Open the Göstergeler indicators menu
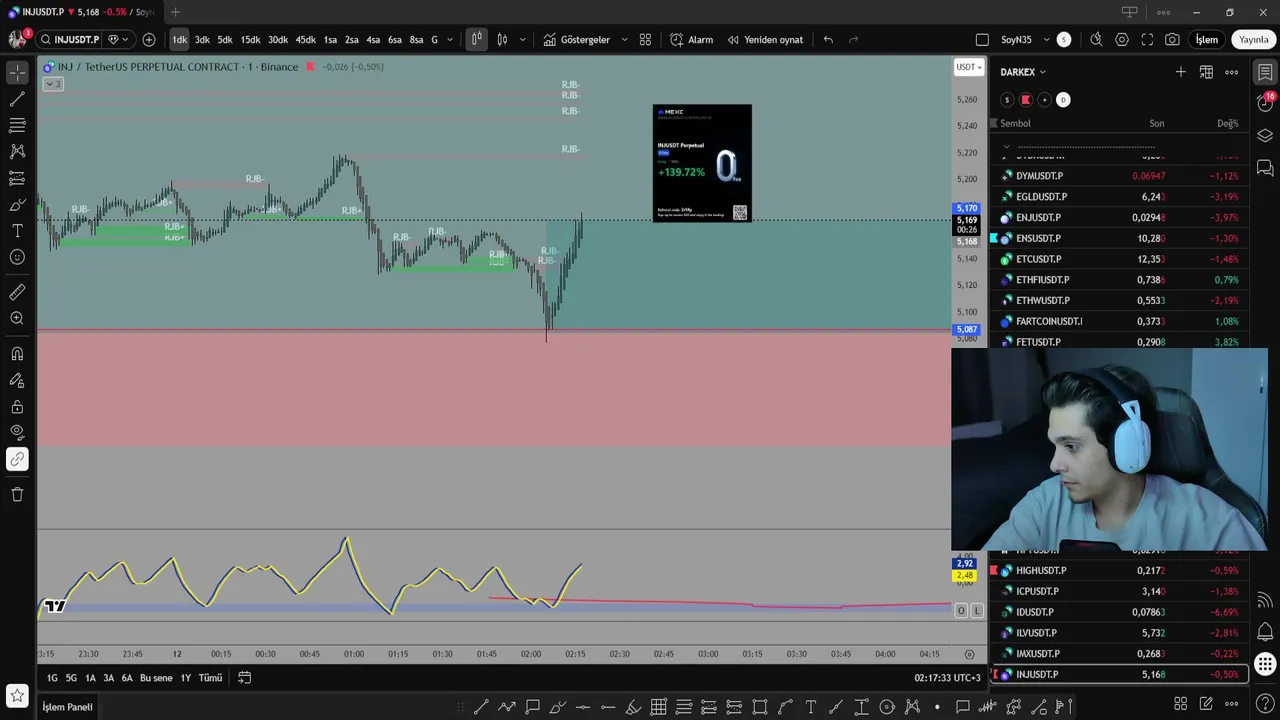 click(577, 40)
